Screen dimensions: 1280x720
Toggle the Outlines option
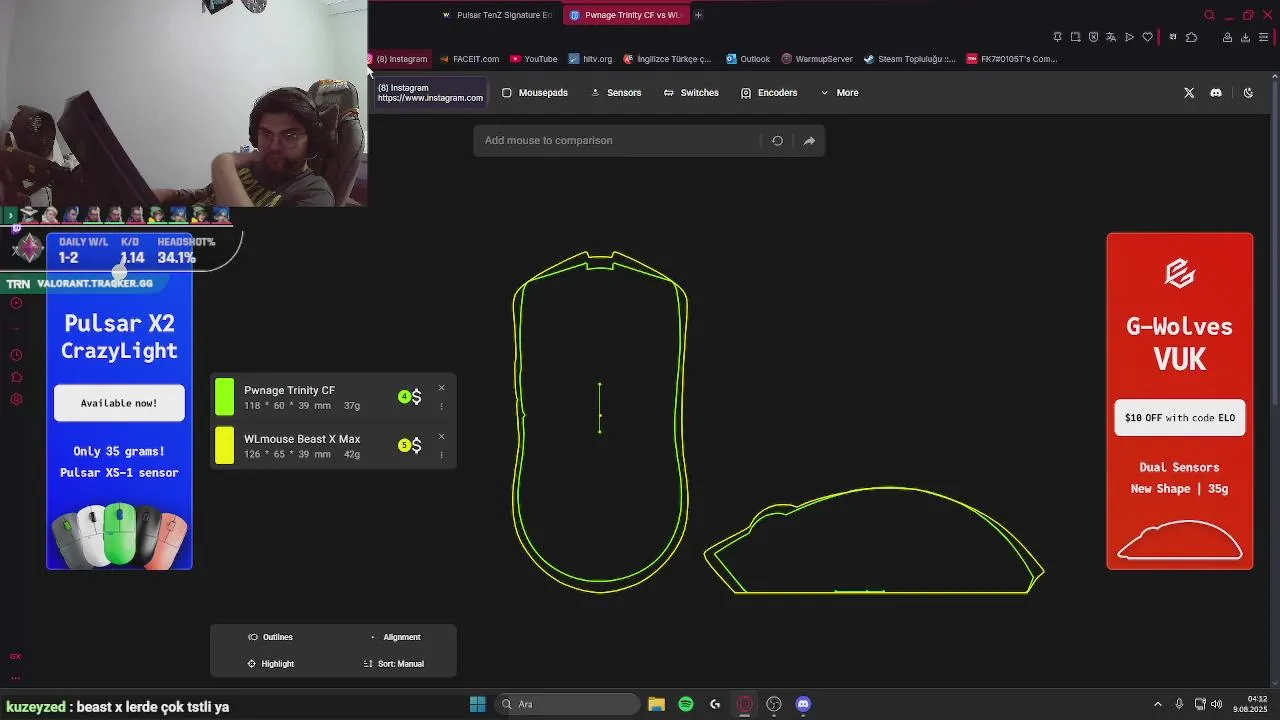tap(270, 637)
